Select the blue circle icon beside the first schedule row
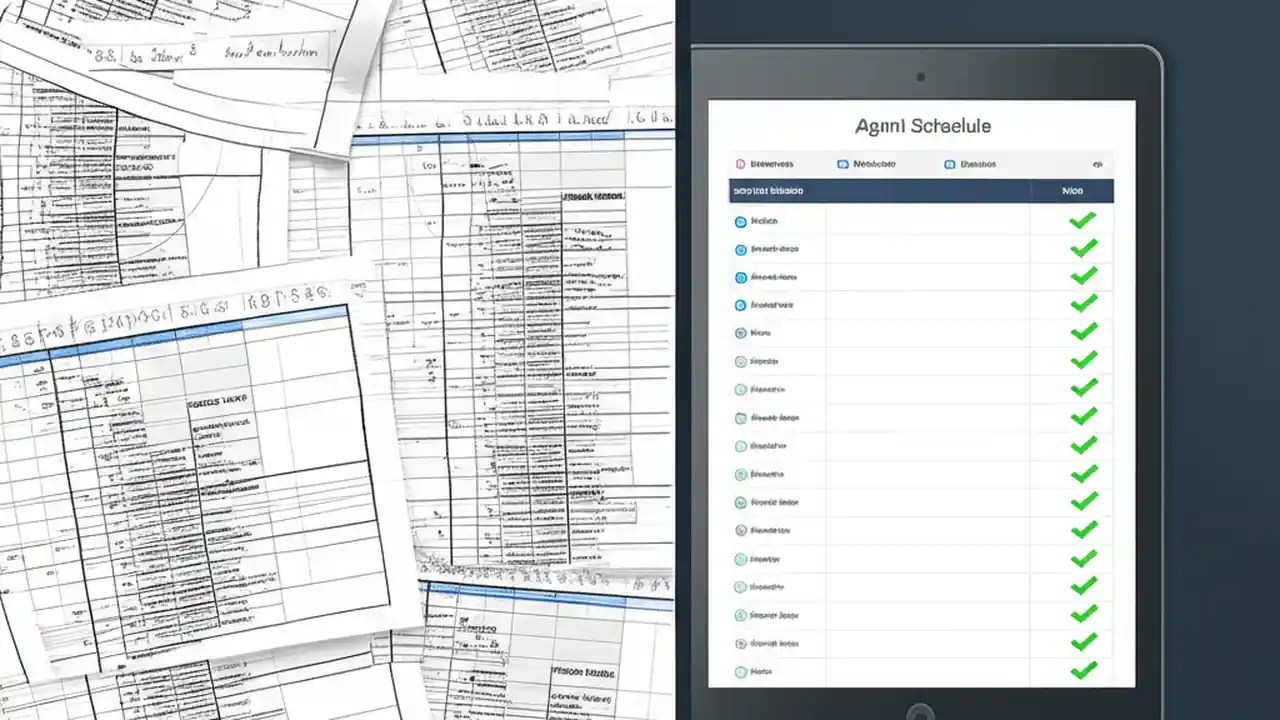This screenshot has height=720, width=1280. (x=740, y=221)
